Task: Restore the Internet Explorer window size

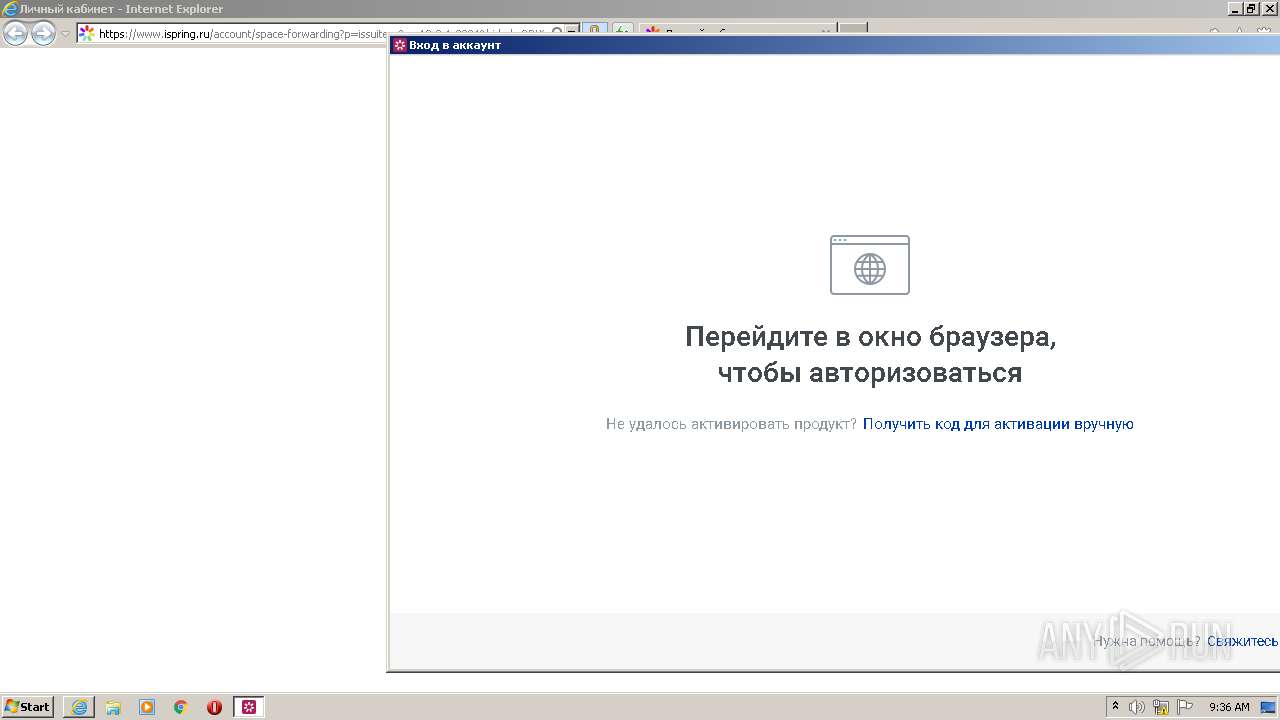Action: point(1251,8)
